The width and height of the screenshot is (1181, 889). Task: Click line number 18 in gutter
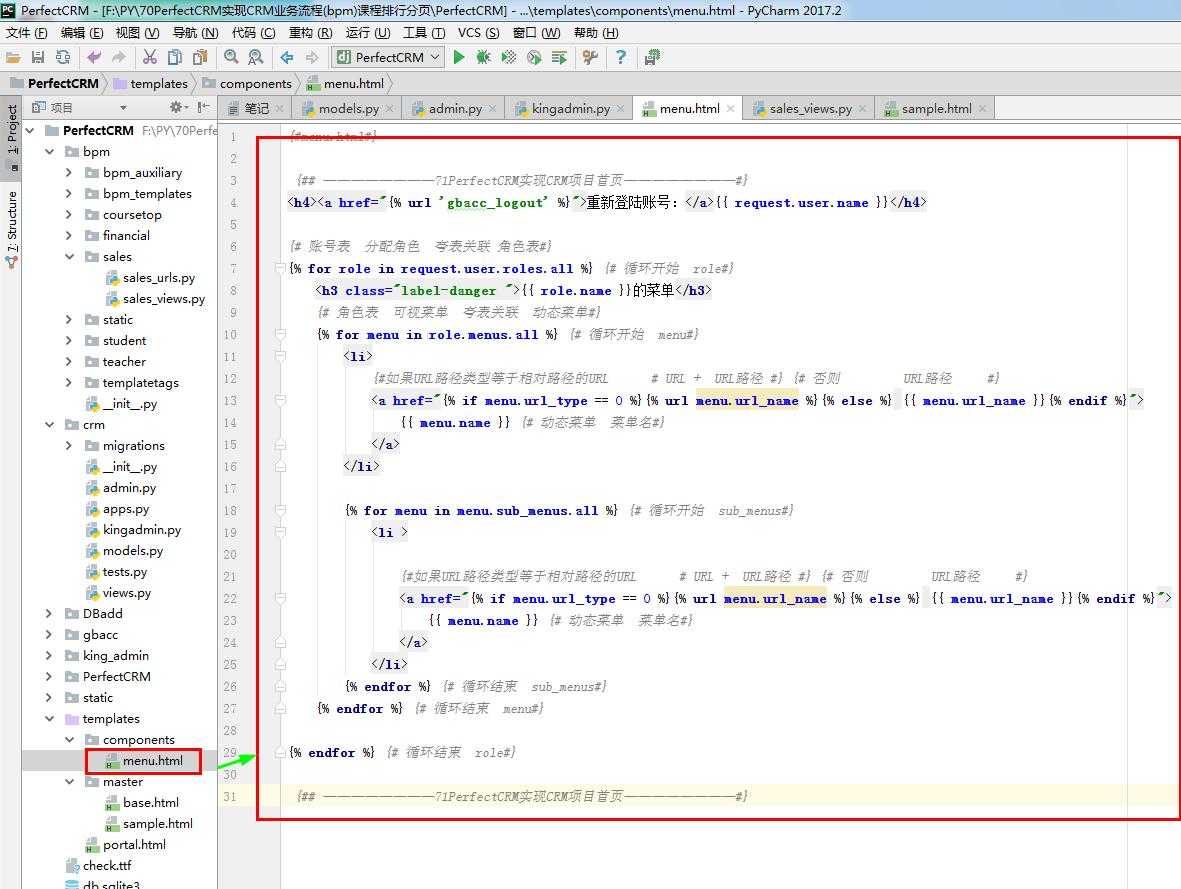[230, 511]
